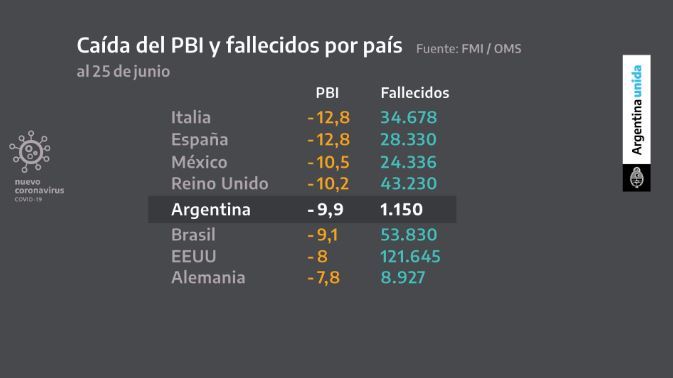Screen dimensions: 673x378
Task: Click the Fallecidos column header
Action: [x=415, y=93]
